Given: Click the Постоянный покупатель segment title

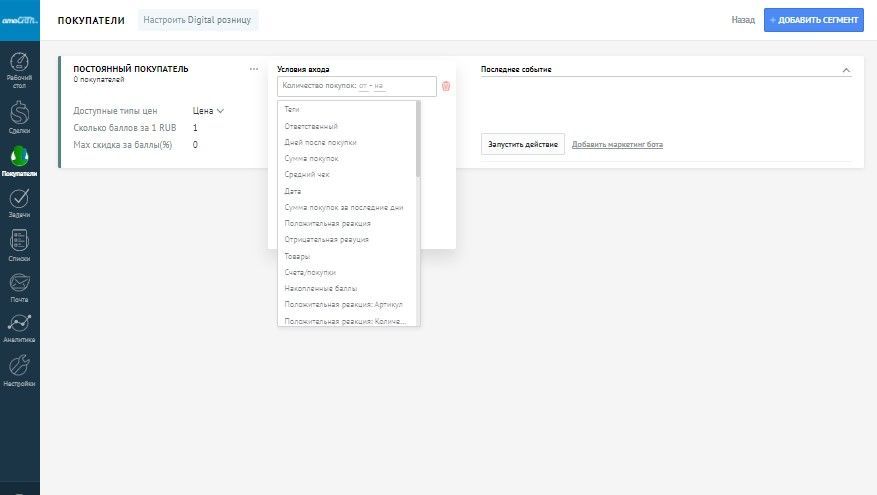Looking at the screenshot, I should [131, 69].
